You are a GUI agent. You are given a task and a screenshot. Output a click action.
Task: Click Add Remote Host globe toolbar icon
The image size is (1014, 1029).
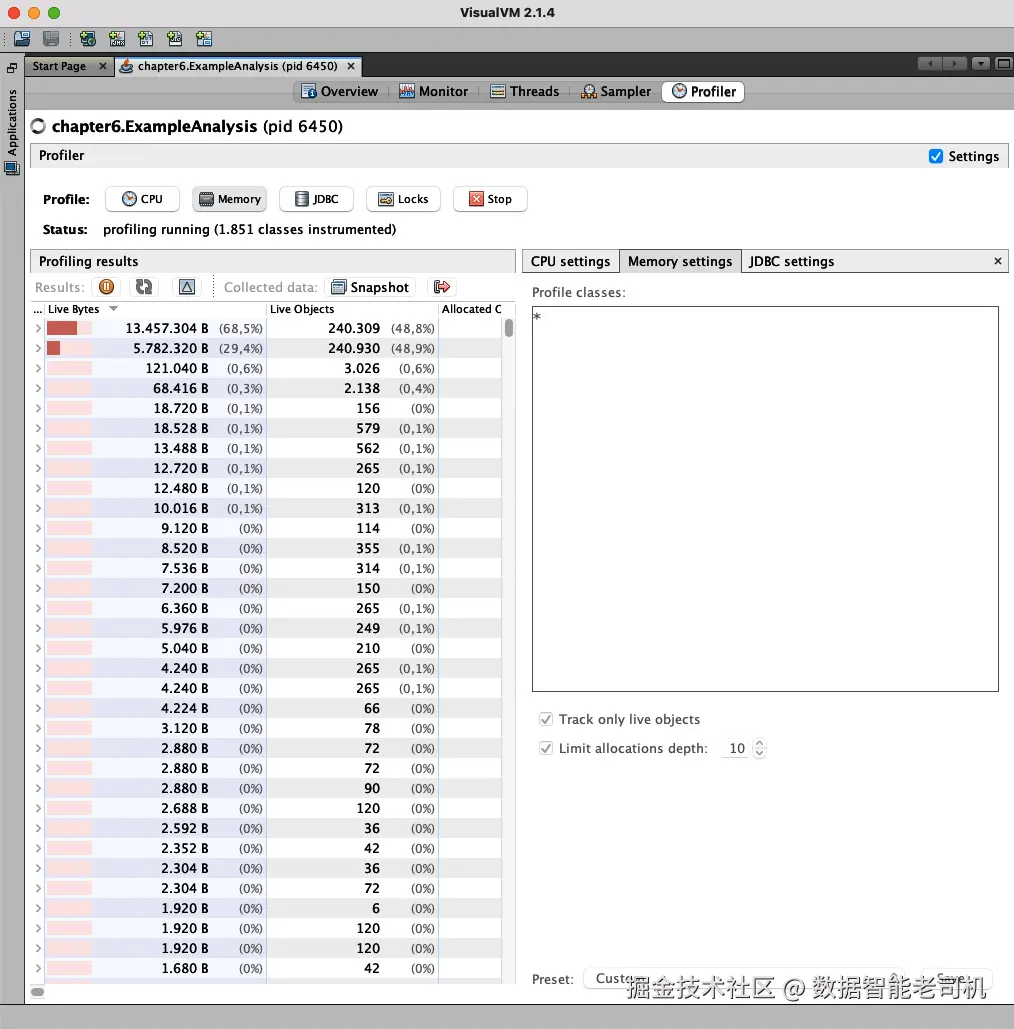[x=87, y=39]
